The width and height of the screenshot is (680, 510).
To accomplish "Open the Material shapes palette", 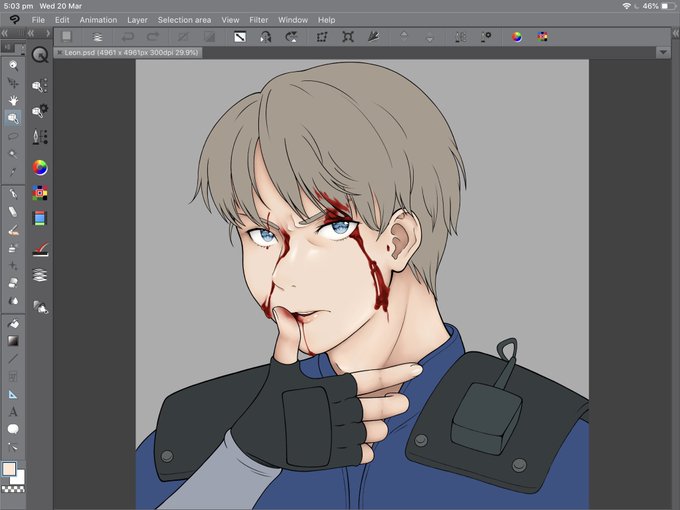I will click(40, 307).
